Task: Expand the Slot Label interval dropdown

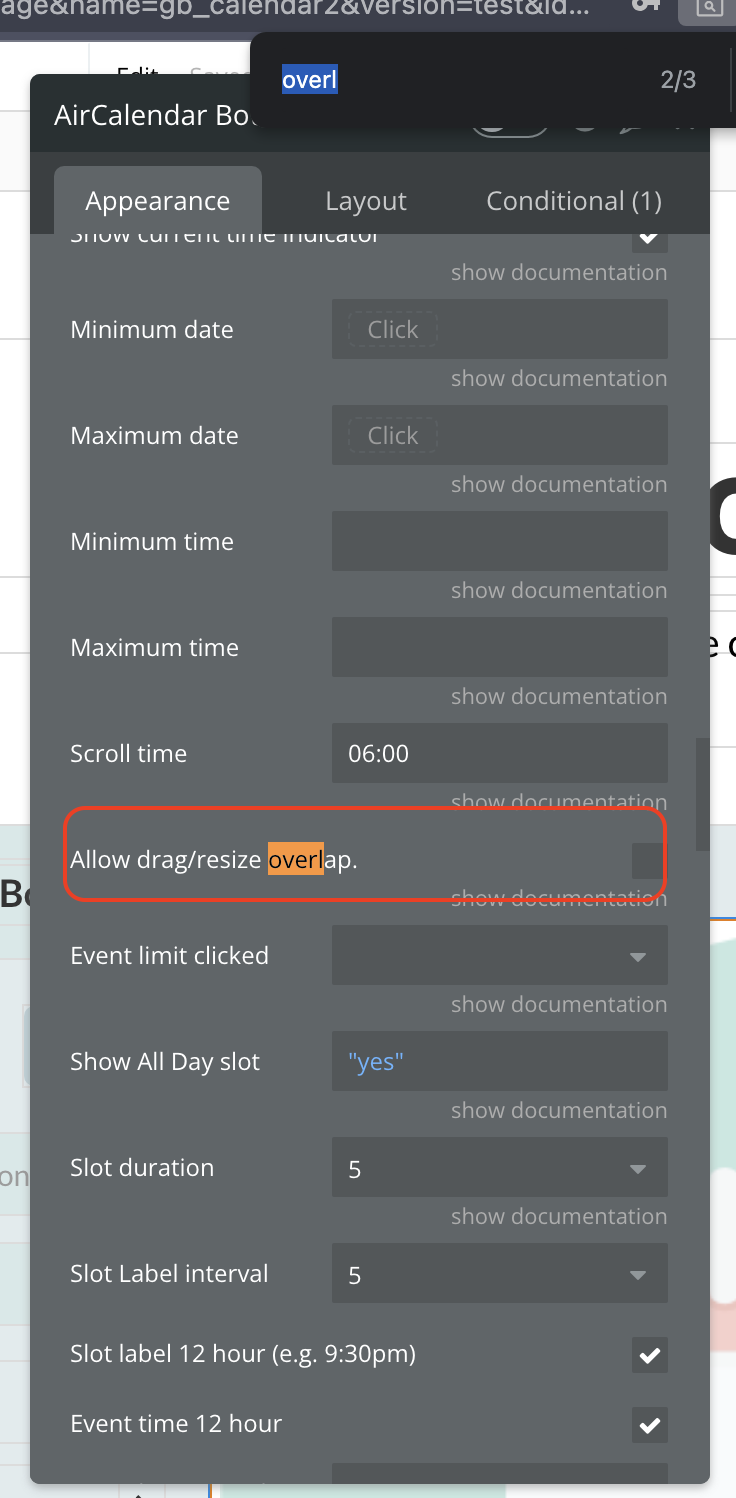Action: (499, 1273)
